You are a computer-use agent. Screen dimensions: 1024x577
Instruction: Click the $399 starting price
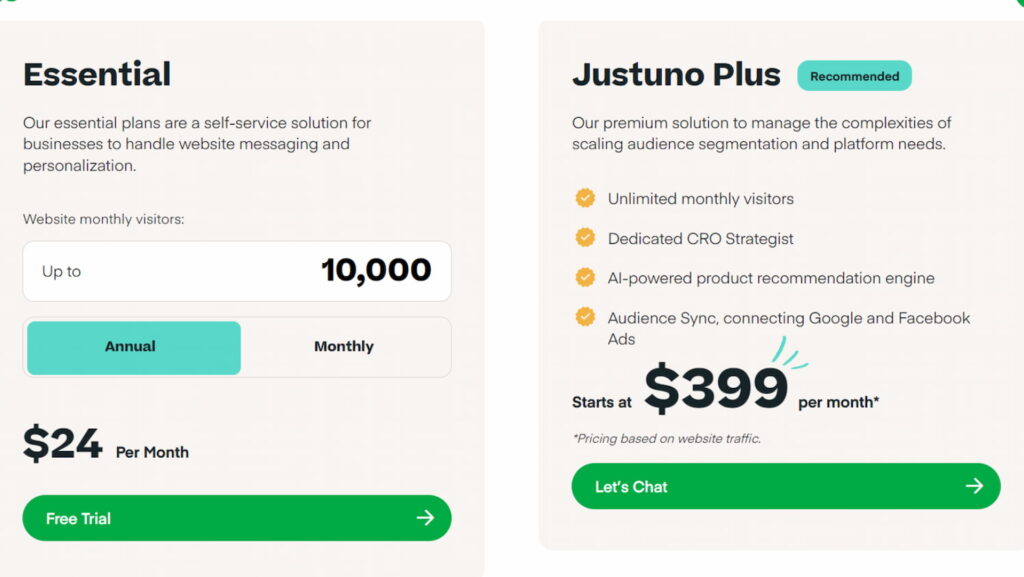point(716,390)
